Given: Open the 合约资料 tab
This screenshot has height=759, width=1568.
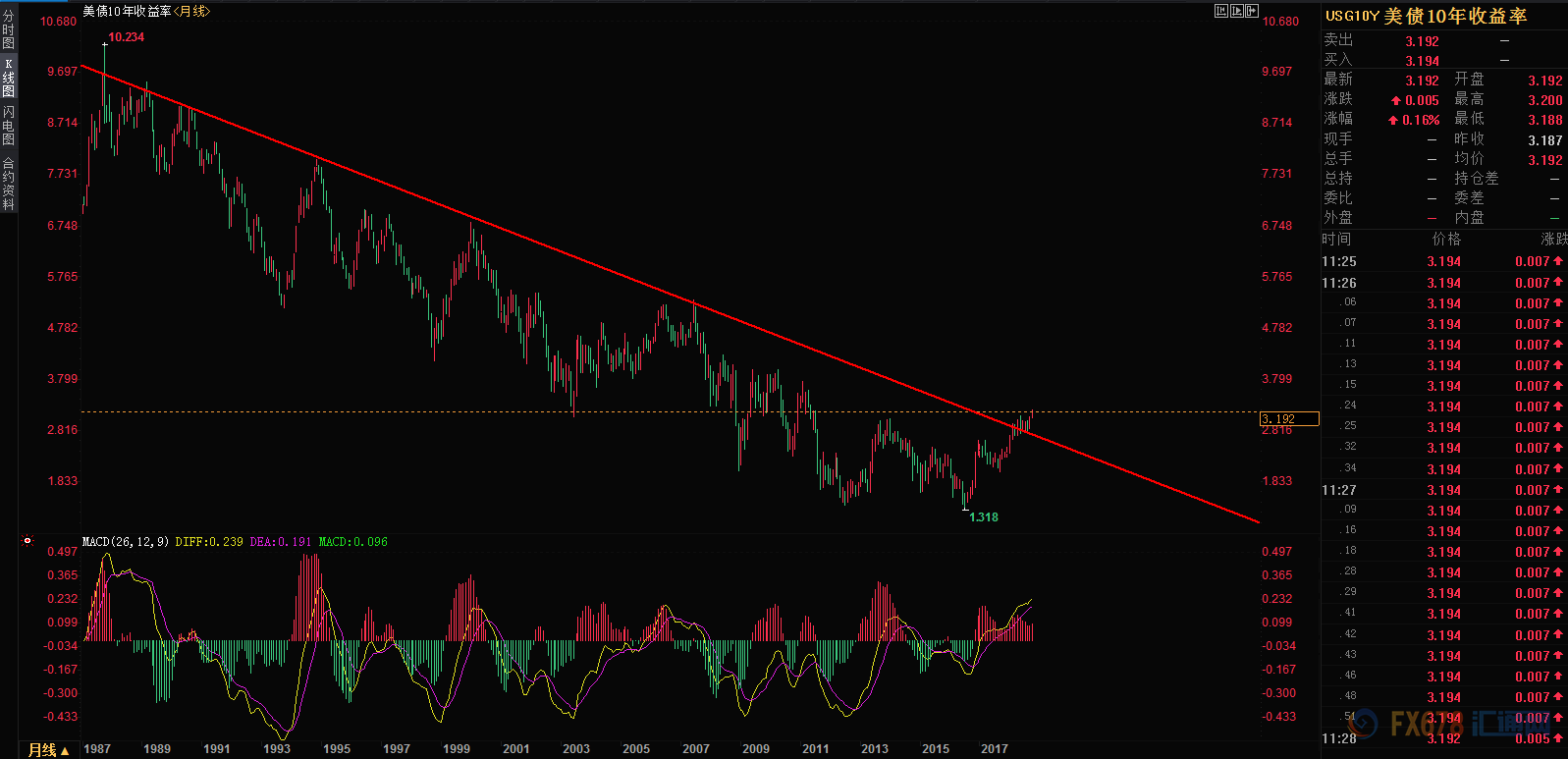Looking at the screenshot, I should click(x=9, y=184).
